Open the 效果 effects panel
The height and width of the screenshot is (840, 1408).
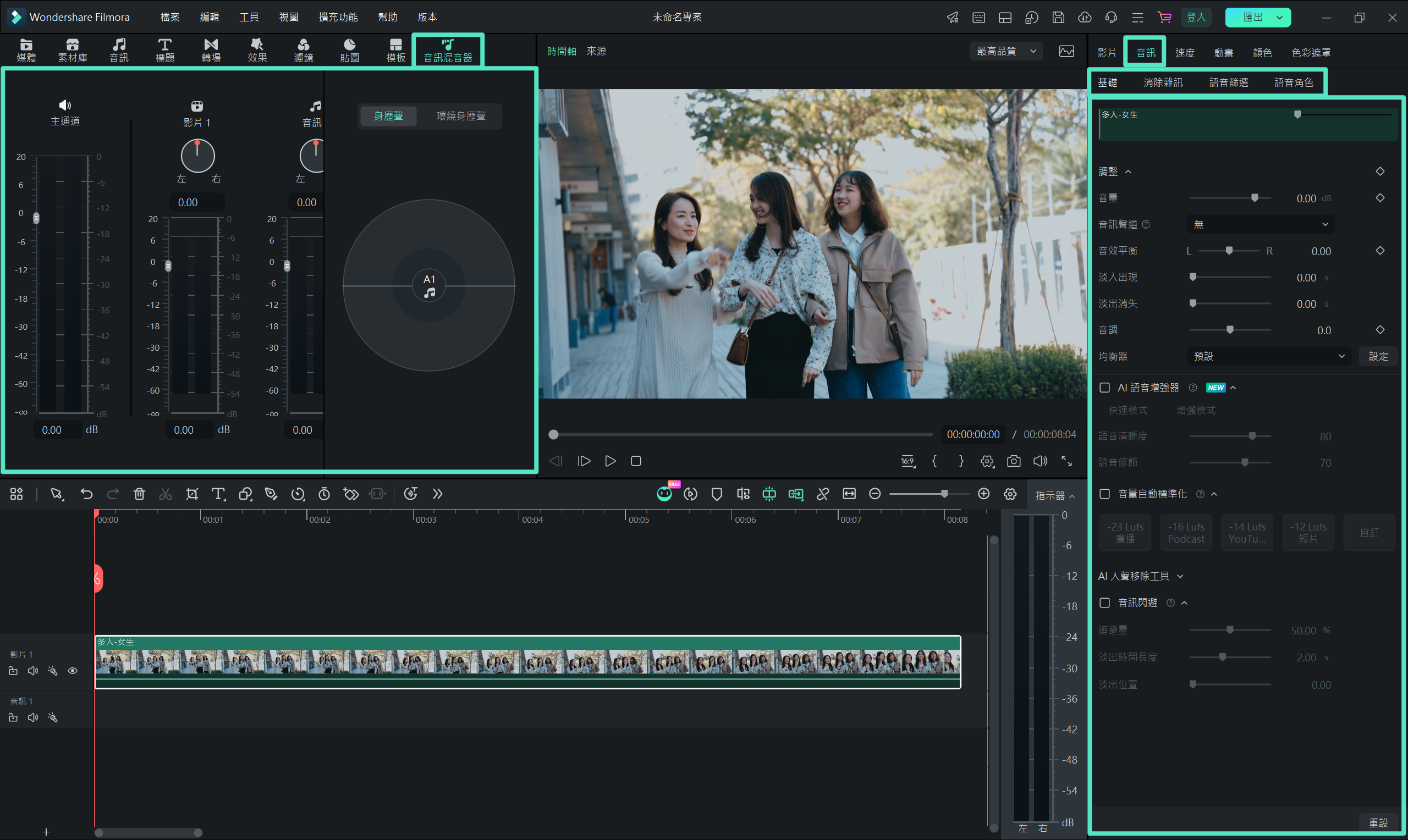tap(257, 51)
